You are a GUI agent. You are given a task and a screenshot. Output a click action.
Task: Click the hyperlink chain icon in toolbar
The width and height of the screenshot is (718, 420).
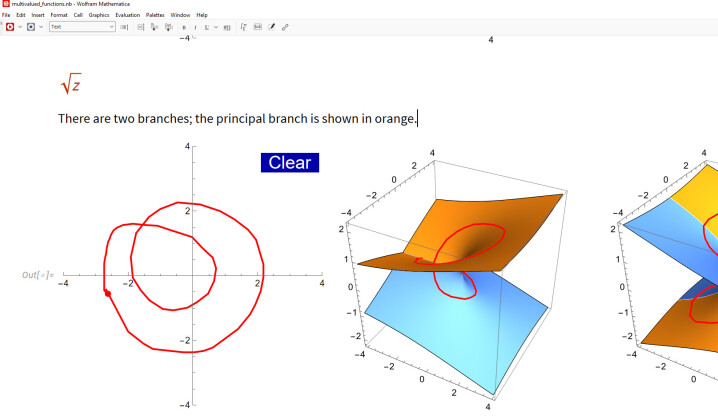pos(285,26)
